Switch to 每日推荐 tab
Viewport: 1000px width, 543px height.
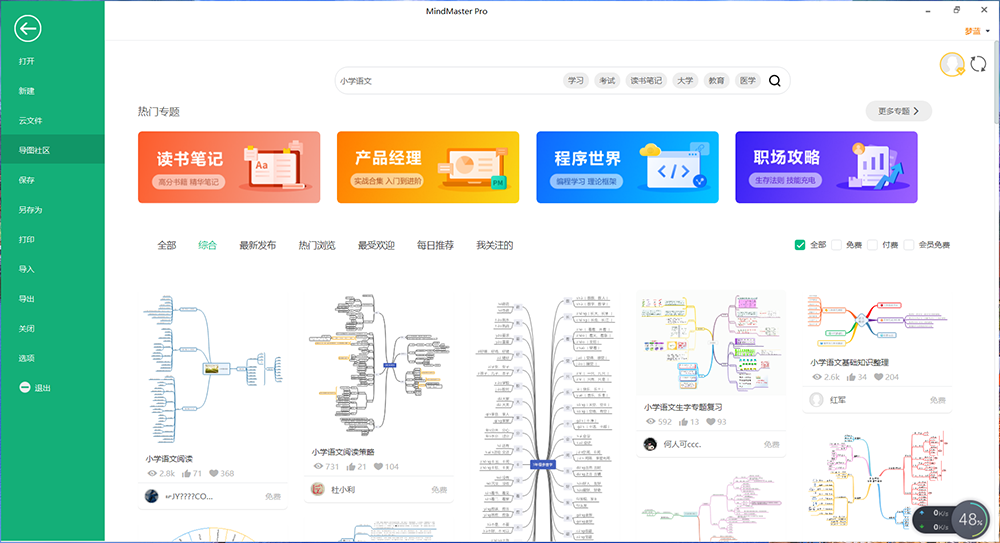pos(436,245)
